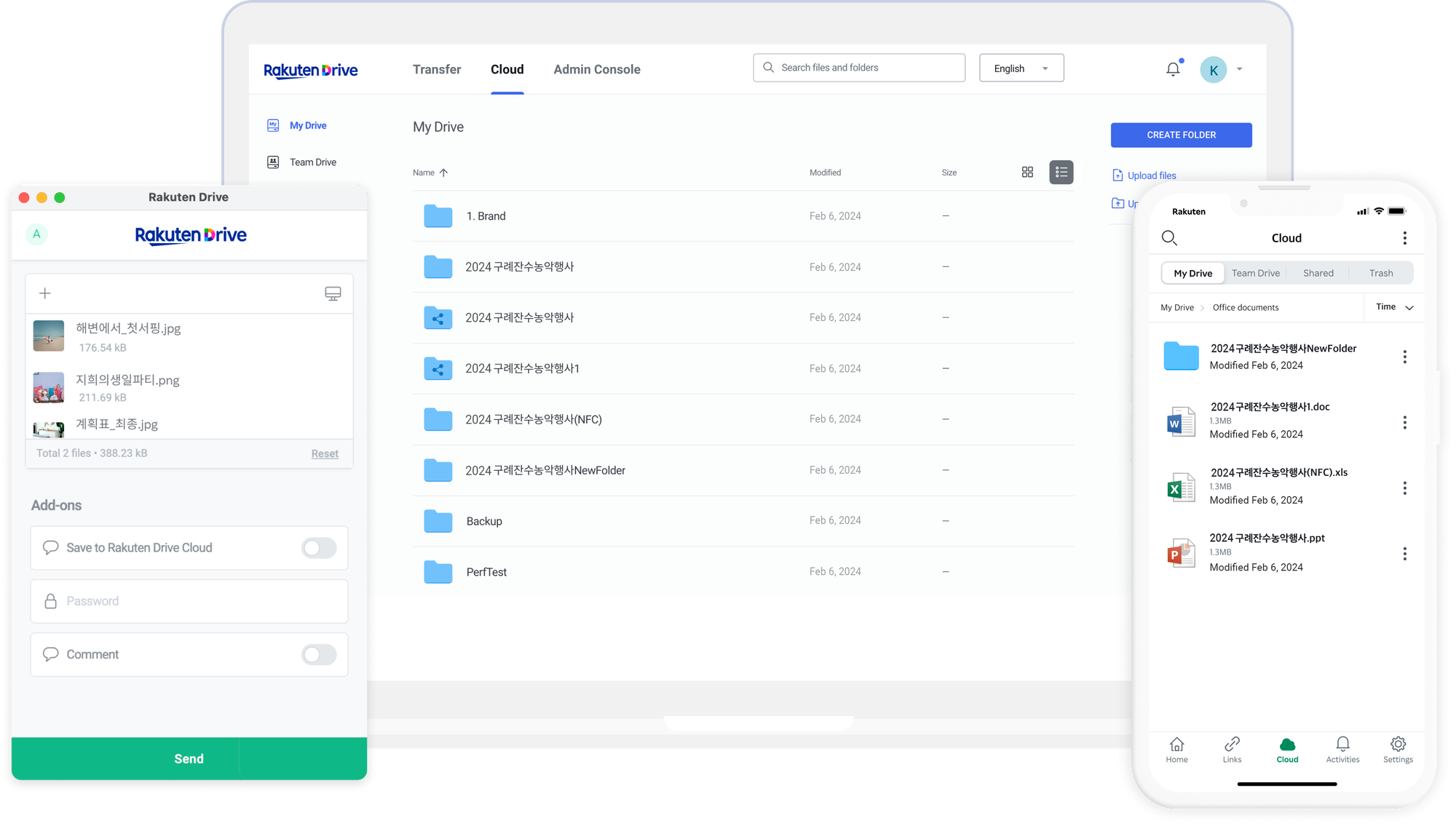Click the computer monitor icon in desktop app
This screenshot has width=1456, height=826.
[333, 293]
